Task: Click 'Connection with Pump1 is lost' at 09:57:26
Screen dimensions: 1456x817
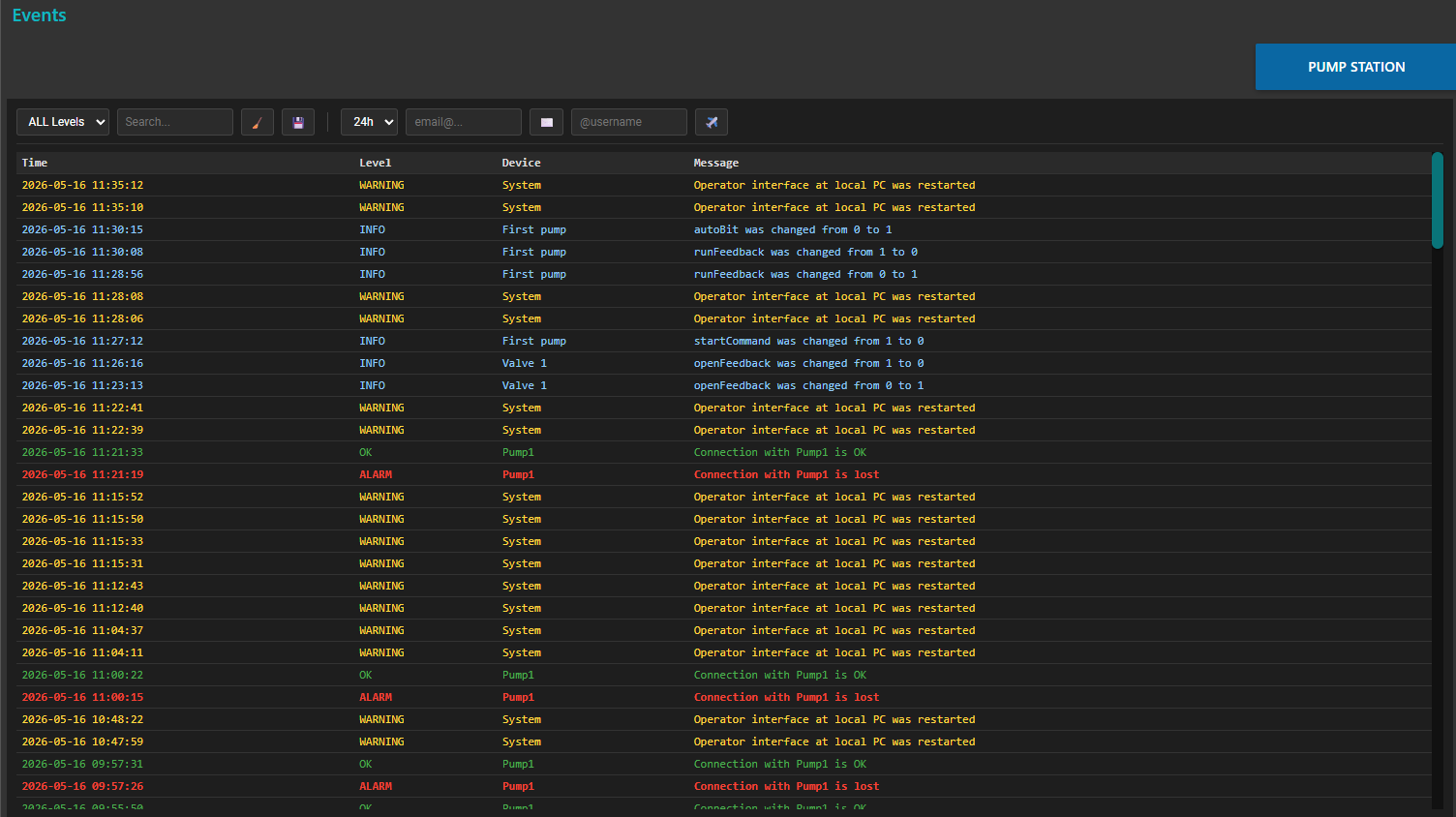Action: point(787,786)
